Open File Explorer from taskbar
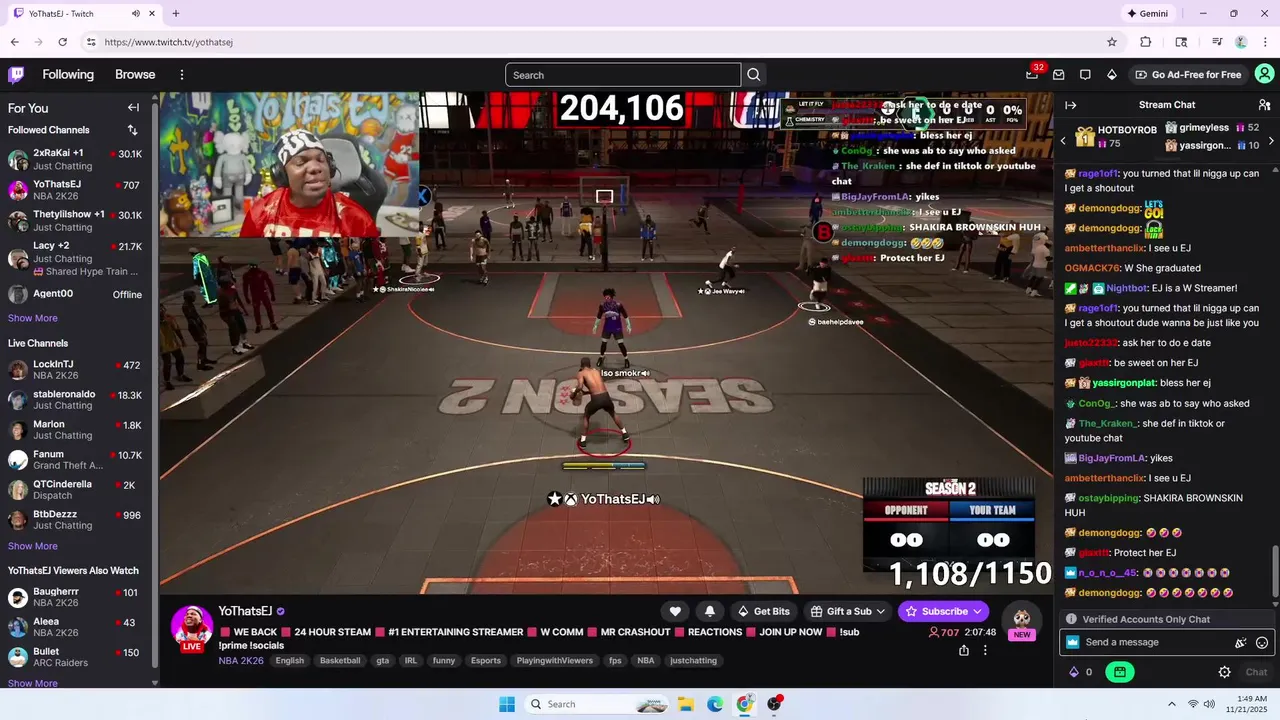Screen dimensions: 1280x720 click(686, 704)
